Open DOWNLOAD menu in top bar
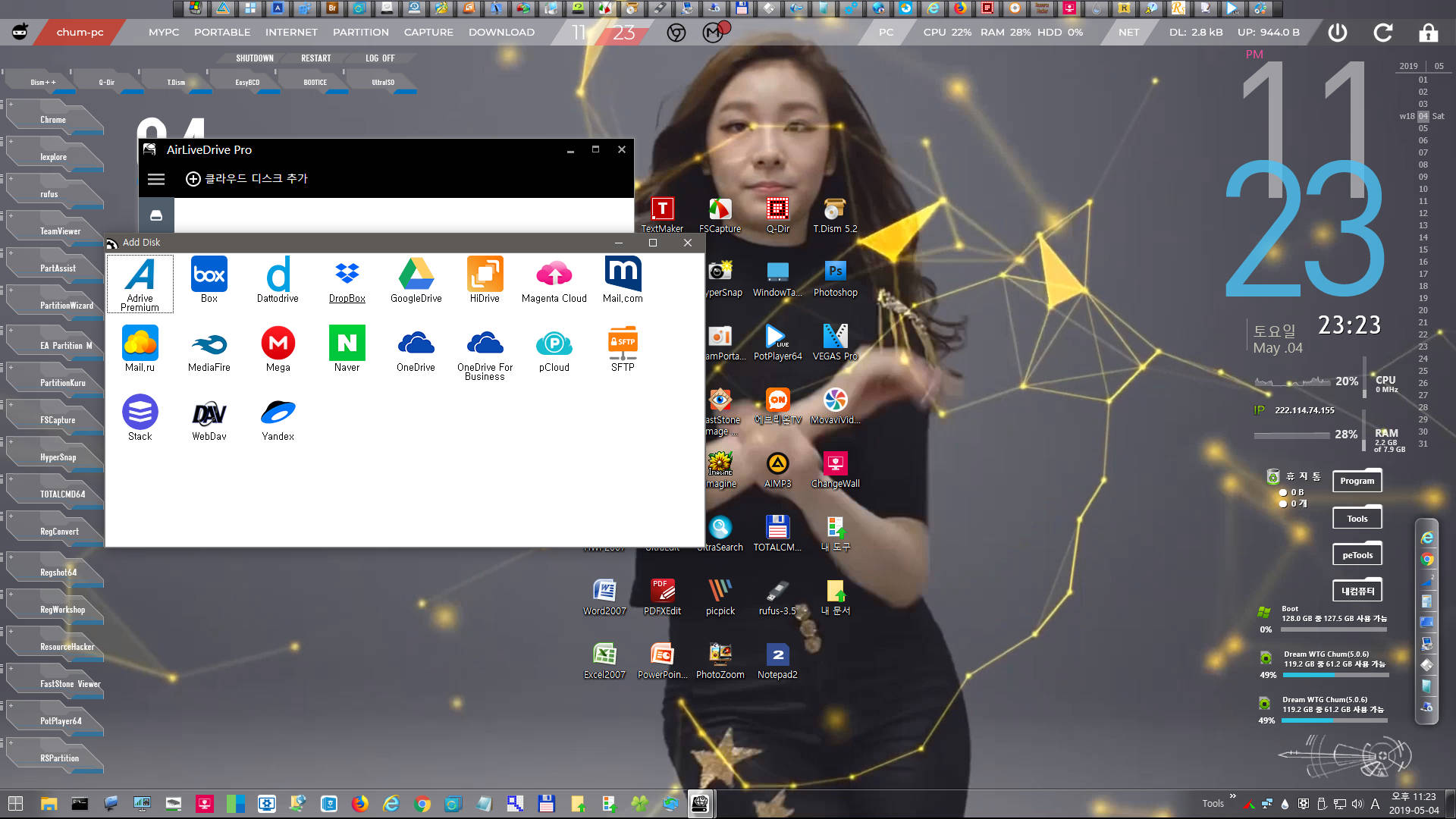 tap(501, 33)
